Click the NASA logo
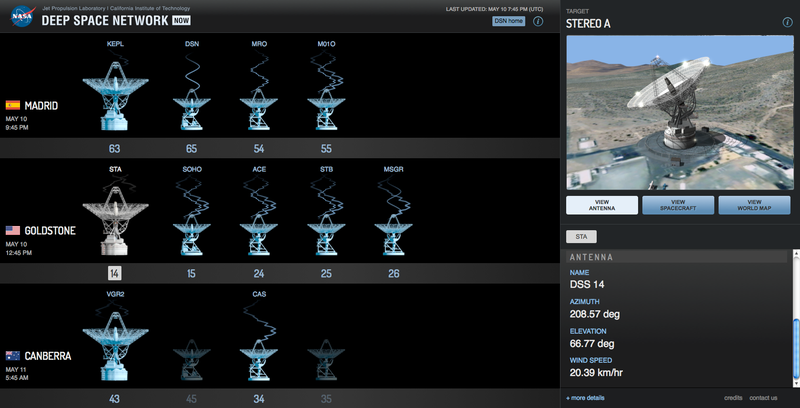This screenshot has width=800, height=408. [x=22, y=16]
